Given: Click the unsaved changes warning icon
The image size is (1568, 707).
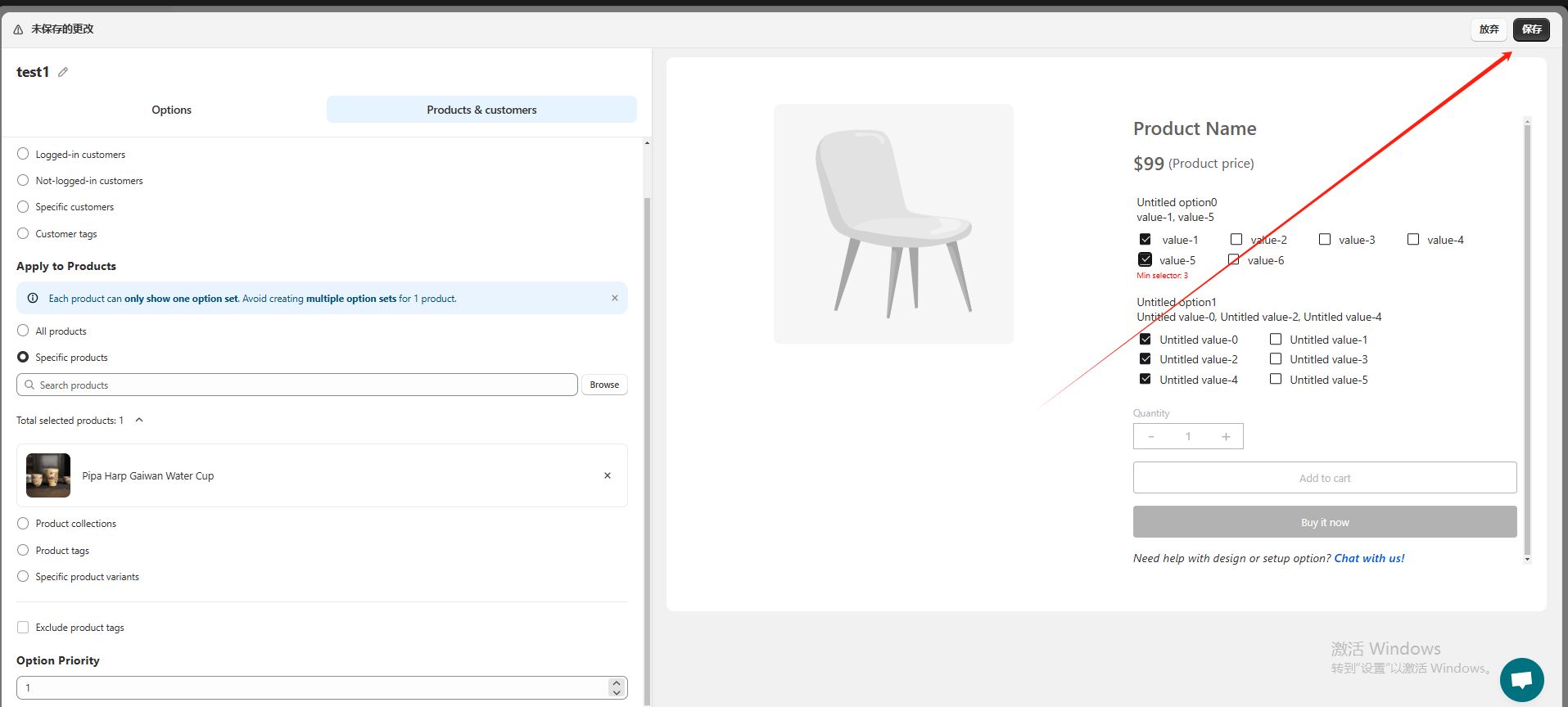Looking at the screenshot, I should (x=18, y=29).
